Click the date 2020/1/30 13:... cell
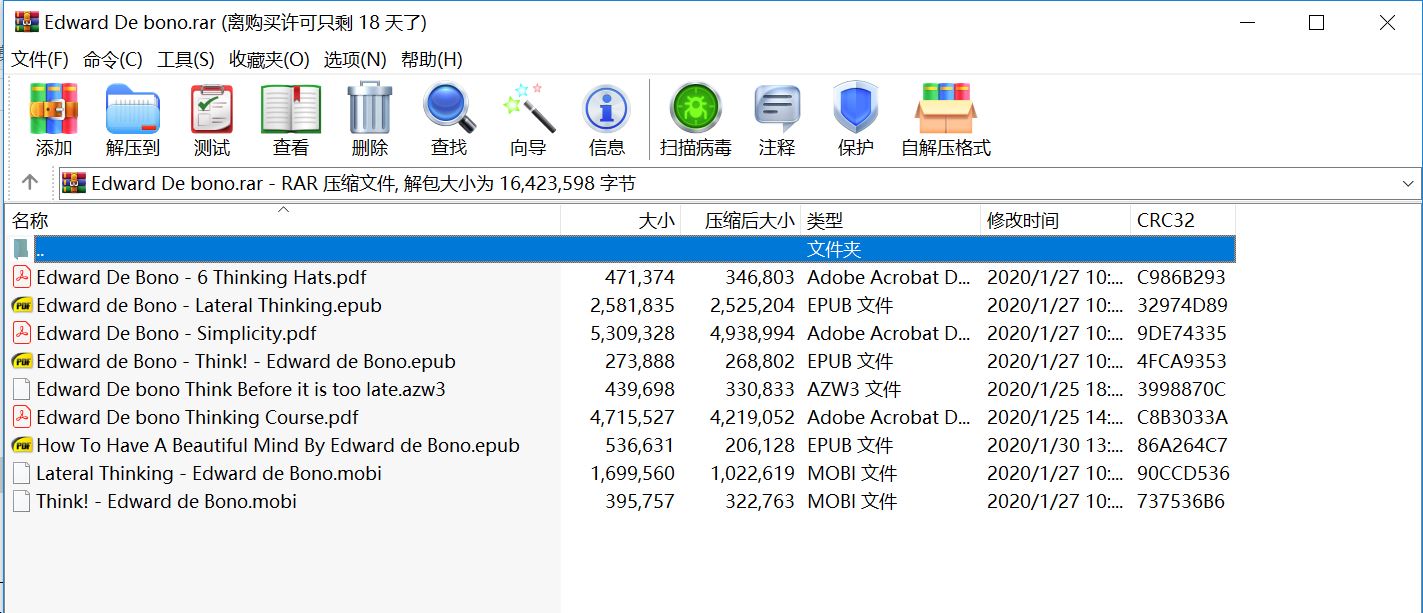1423x613 pixels. (x=1055, y=445)
